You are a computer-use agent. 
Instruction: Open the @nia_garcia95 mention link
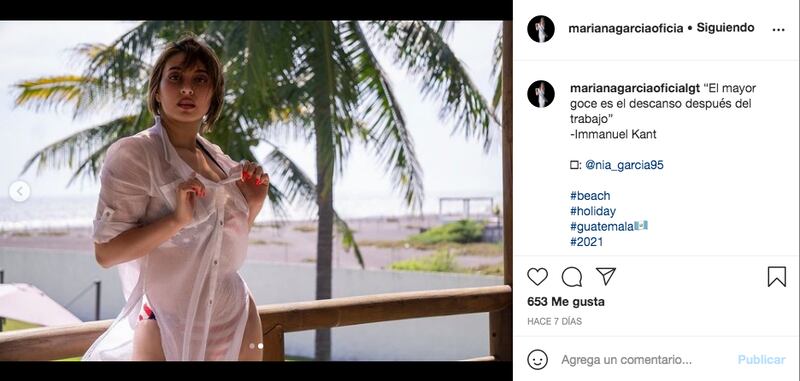[x=624, y=165]
